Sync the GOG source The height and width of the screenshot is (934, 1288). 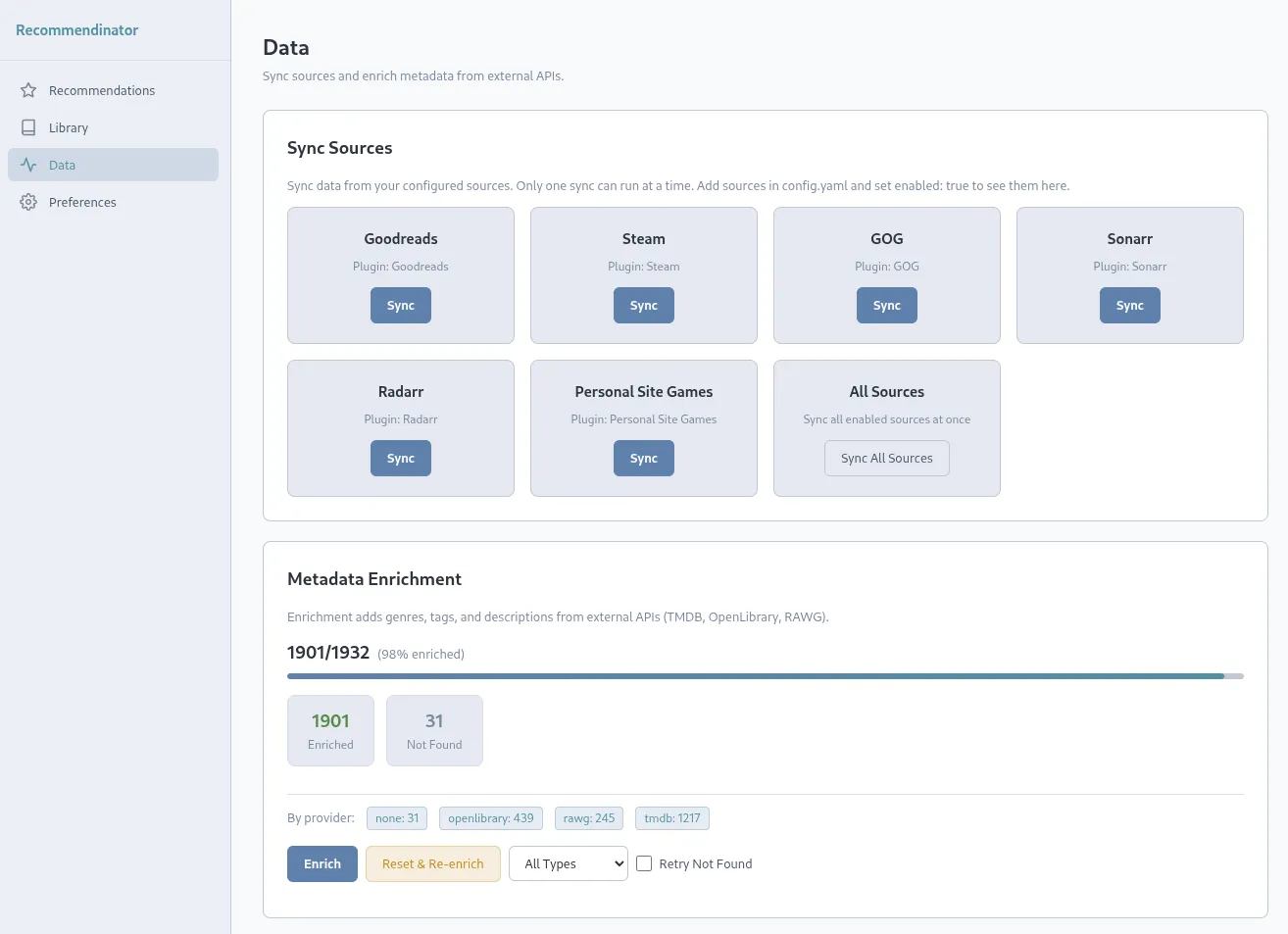(887, 305)
